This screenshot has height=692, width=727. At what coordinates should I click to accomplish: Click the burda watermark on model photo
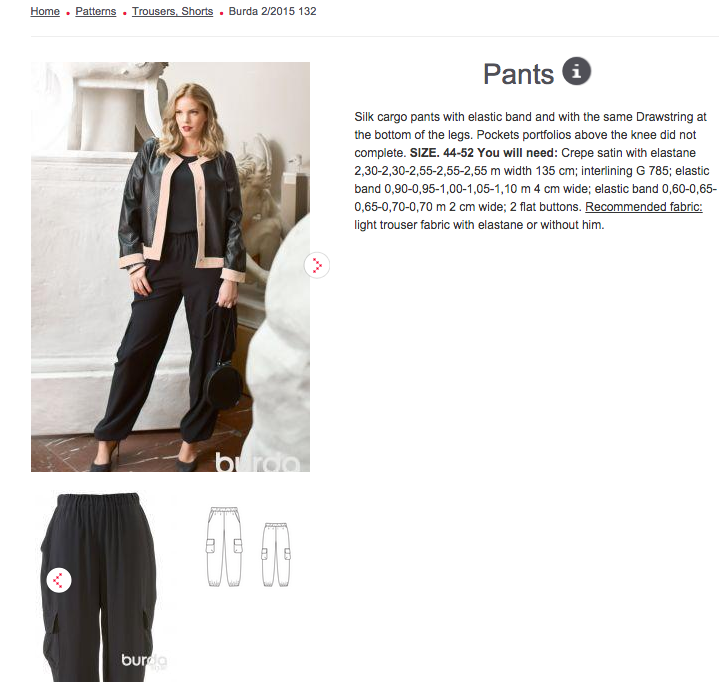click(x=257, y=462)
